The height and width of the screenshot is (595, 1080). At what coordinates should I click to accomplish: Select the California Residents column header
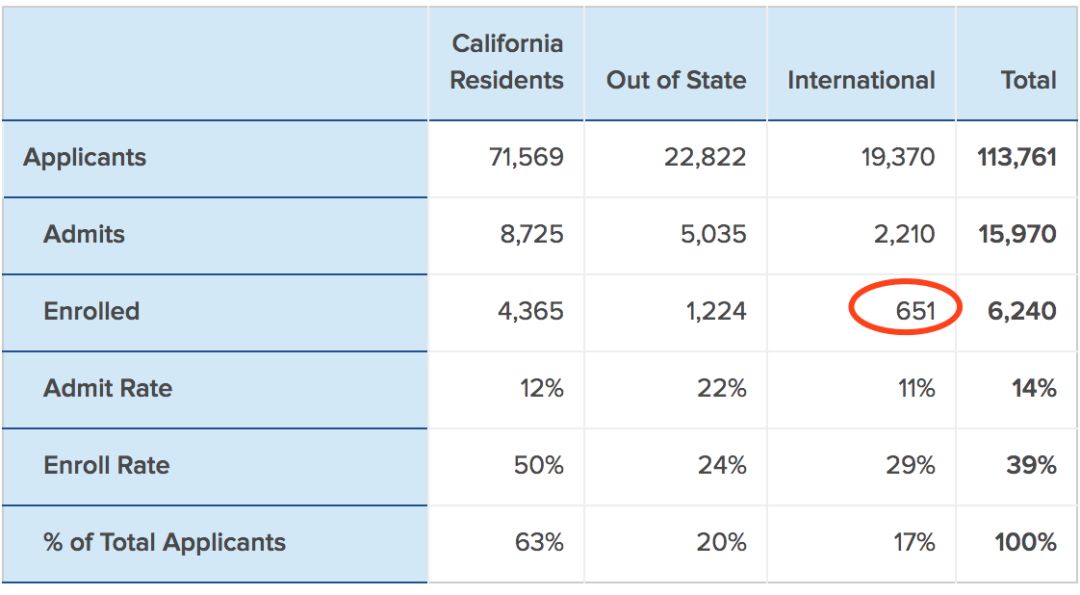[507, 62]
